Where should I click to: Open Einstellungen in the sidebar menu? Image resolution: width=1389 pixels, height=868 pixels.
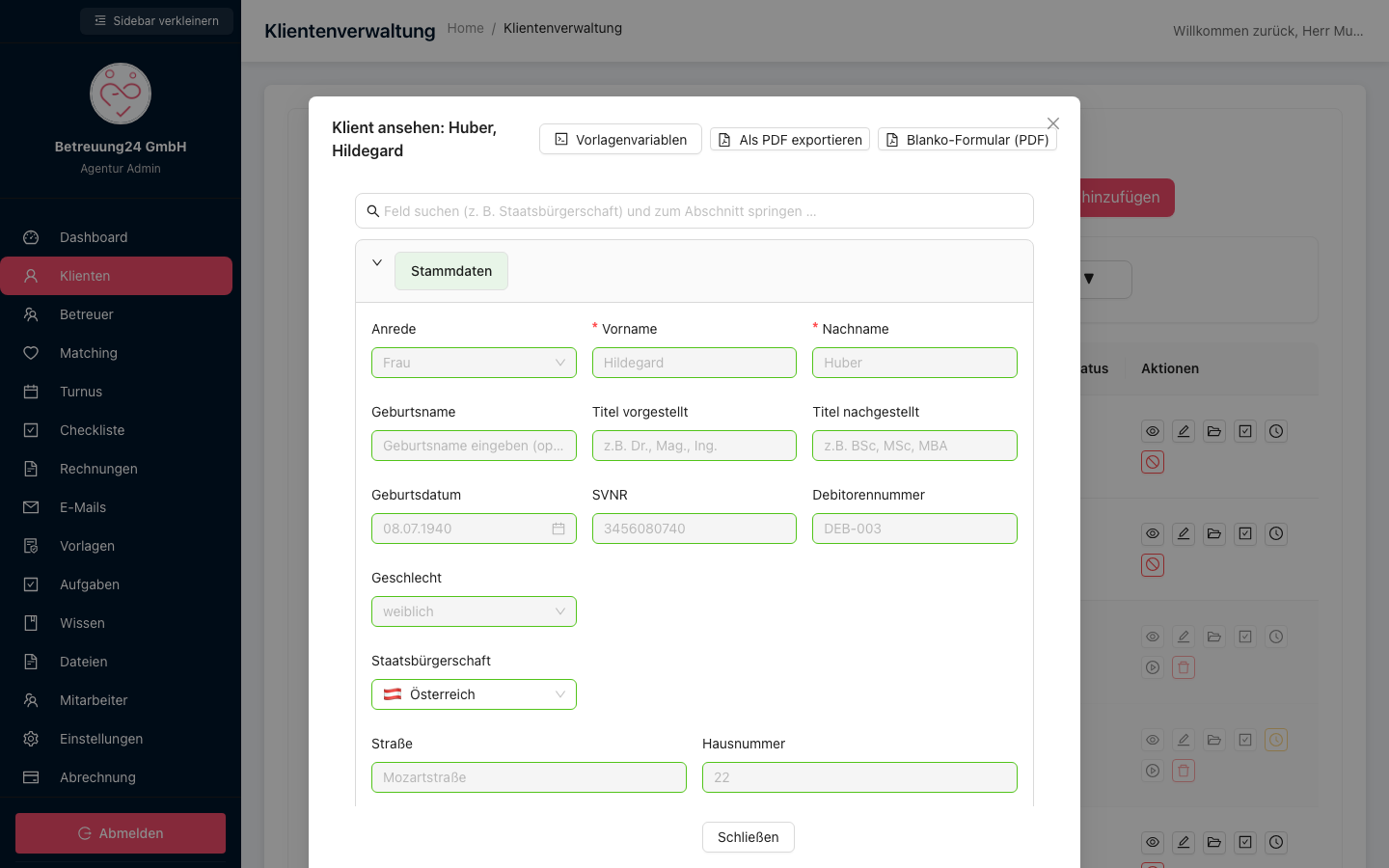click(116, 739)
